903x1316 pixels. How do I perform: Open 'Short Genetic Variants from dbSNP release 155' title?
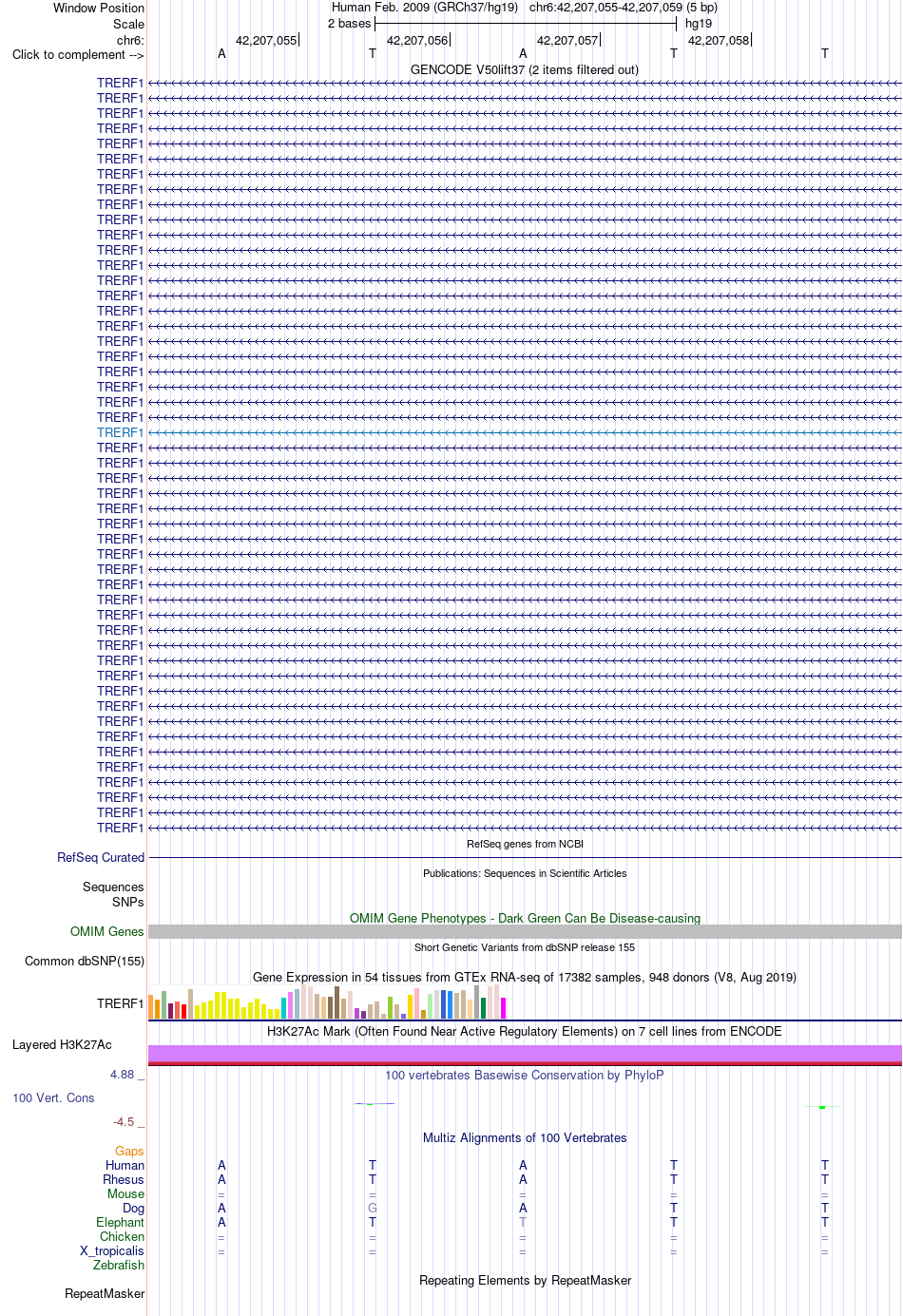click(x=525, y=947)
